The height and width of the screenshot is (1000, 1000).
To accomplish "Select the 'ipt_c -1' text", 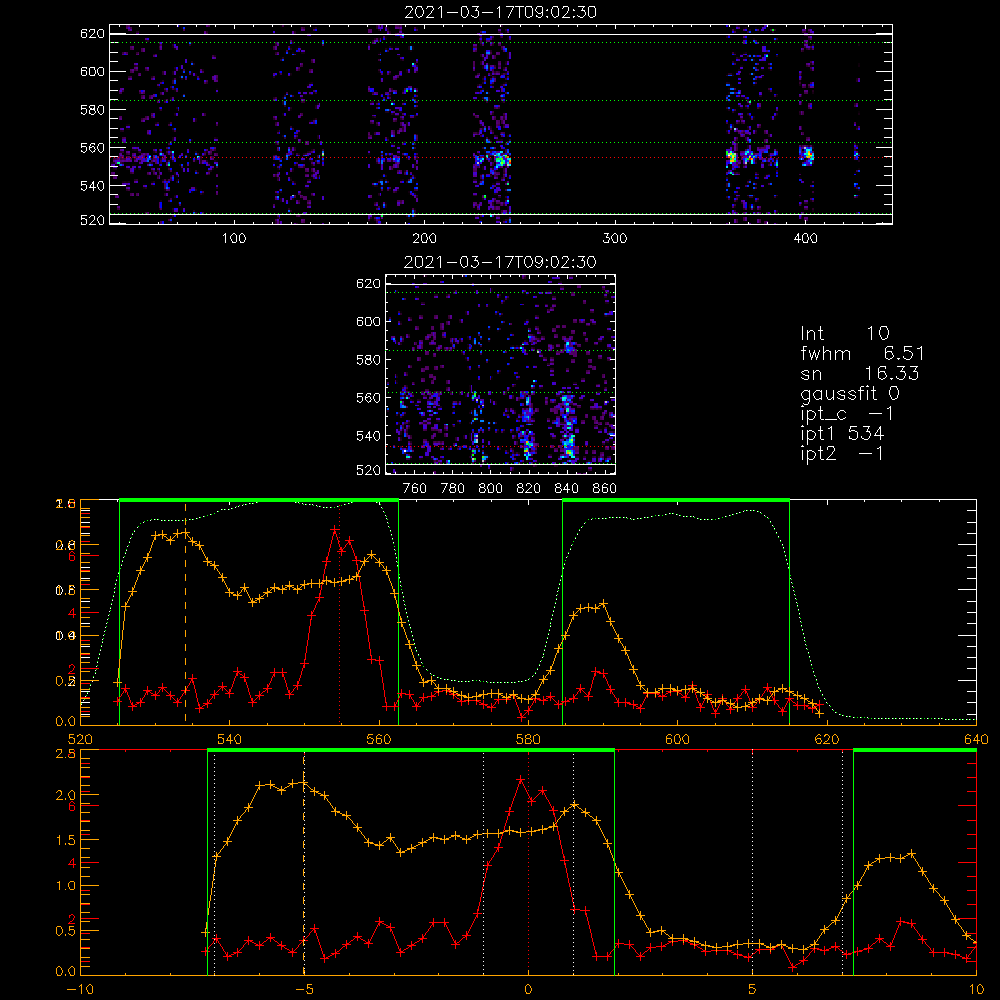I will pos(848,413).
